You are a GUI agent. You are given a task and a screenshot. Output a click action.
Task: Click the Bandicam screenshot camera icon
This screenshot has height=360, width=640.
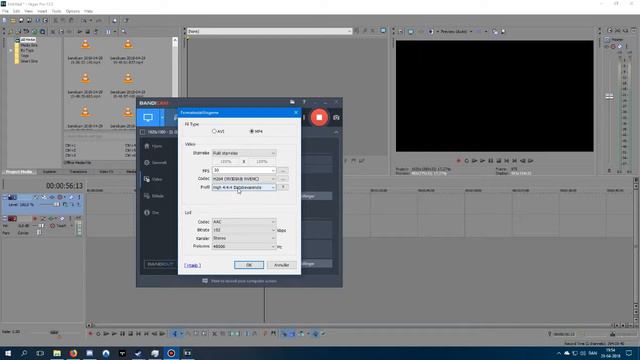(x=336, y=118)
